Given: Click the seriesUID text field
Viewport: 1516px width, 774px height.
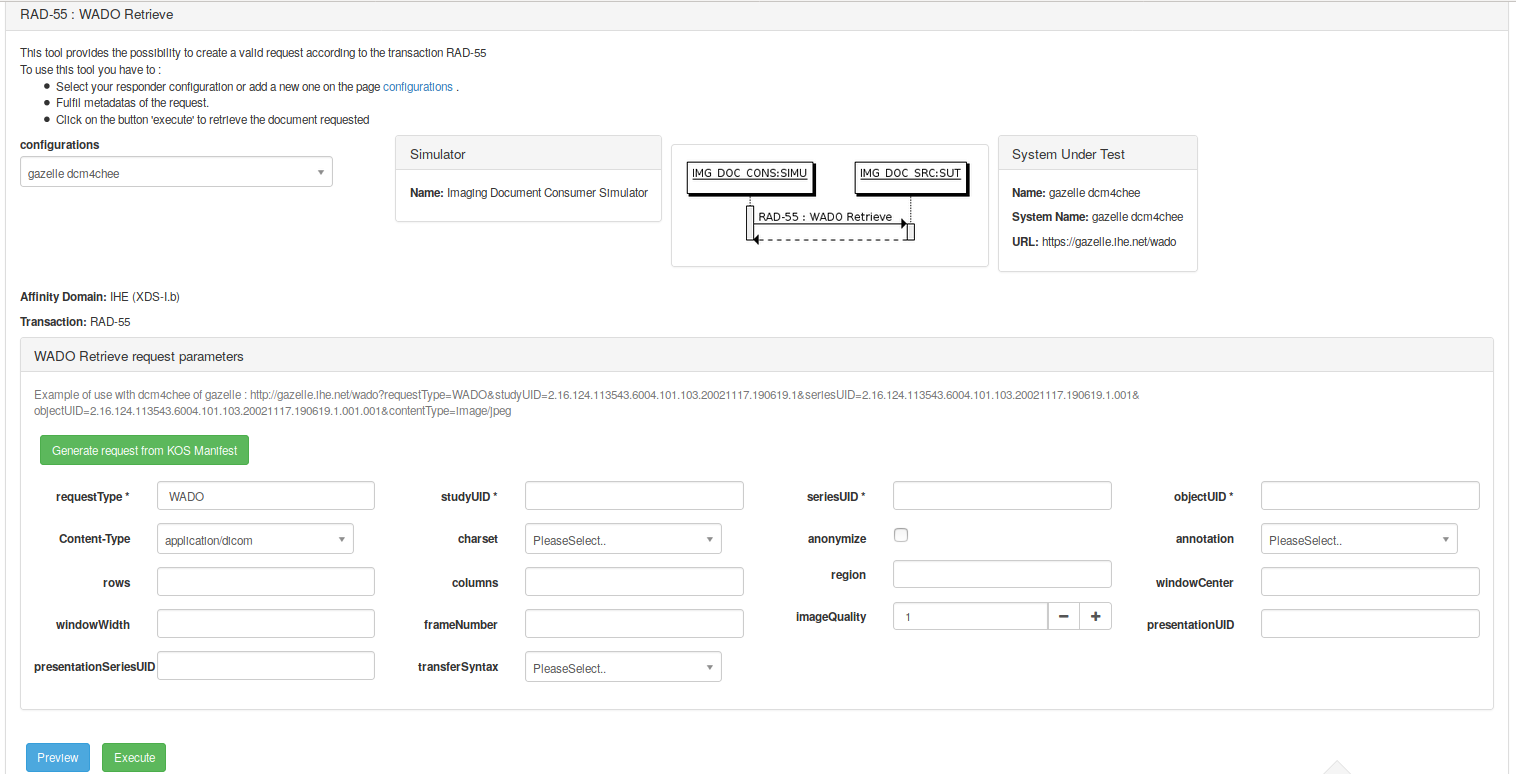Looking at the screenshot, I should pos(1002,496).
